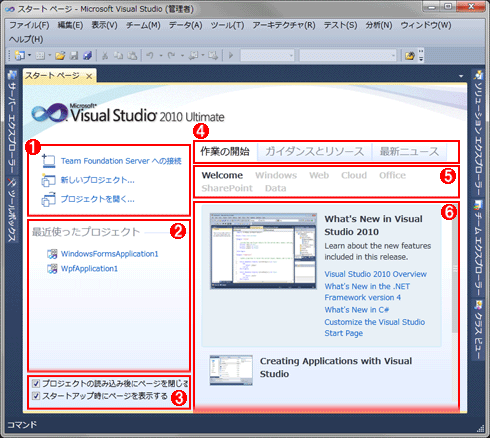Screen dimensions: 490x438
Task: Click the New Project toolbar icon
Action: click(x=20, y=55)
